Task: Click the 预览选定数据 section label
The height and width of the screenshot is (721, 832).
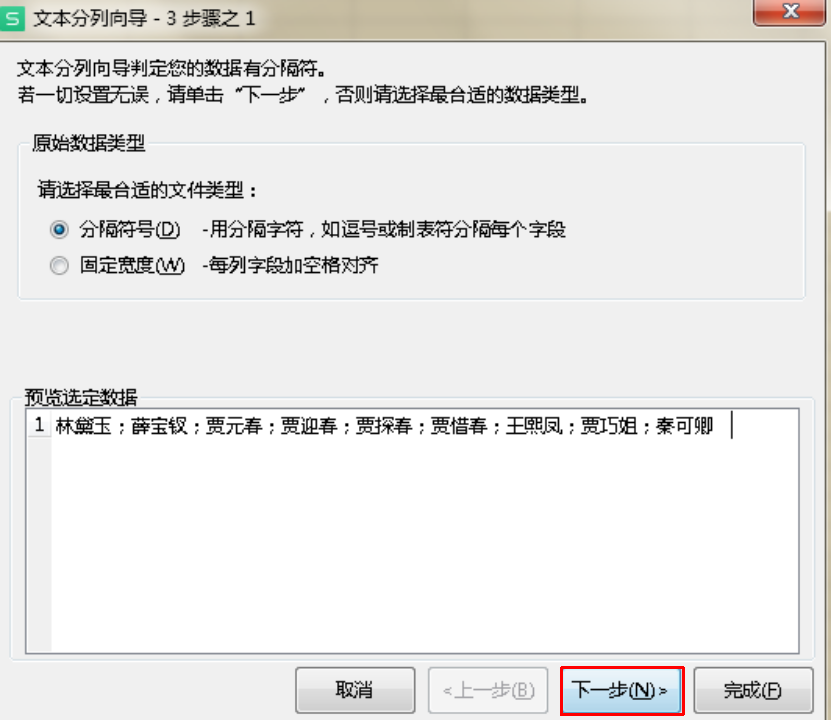Action: pos(81,397)
